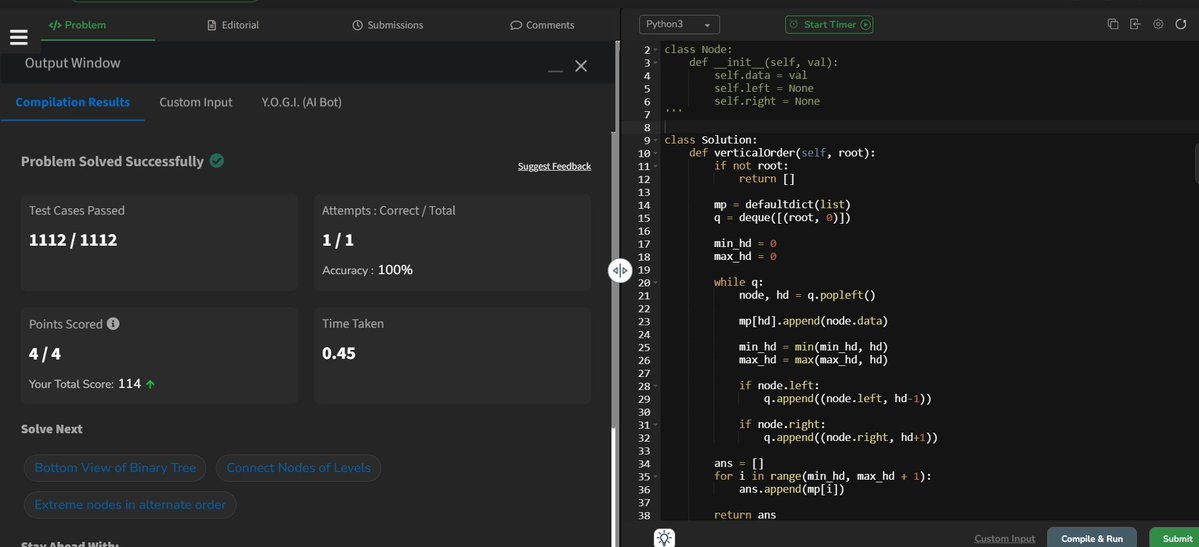This screenshot has height=547, width=1199.
Task: Fold the 'if node.left' block on line 28
Action: pyautogui.click(x=657, y=386)
